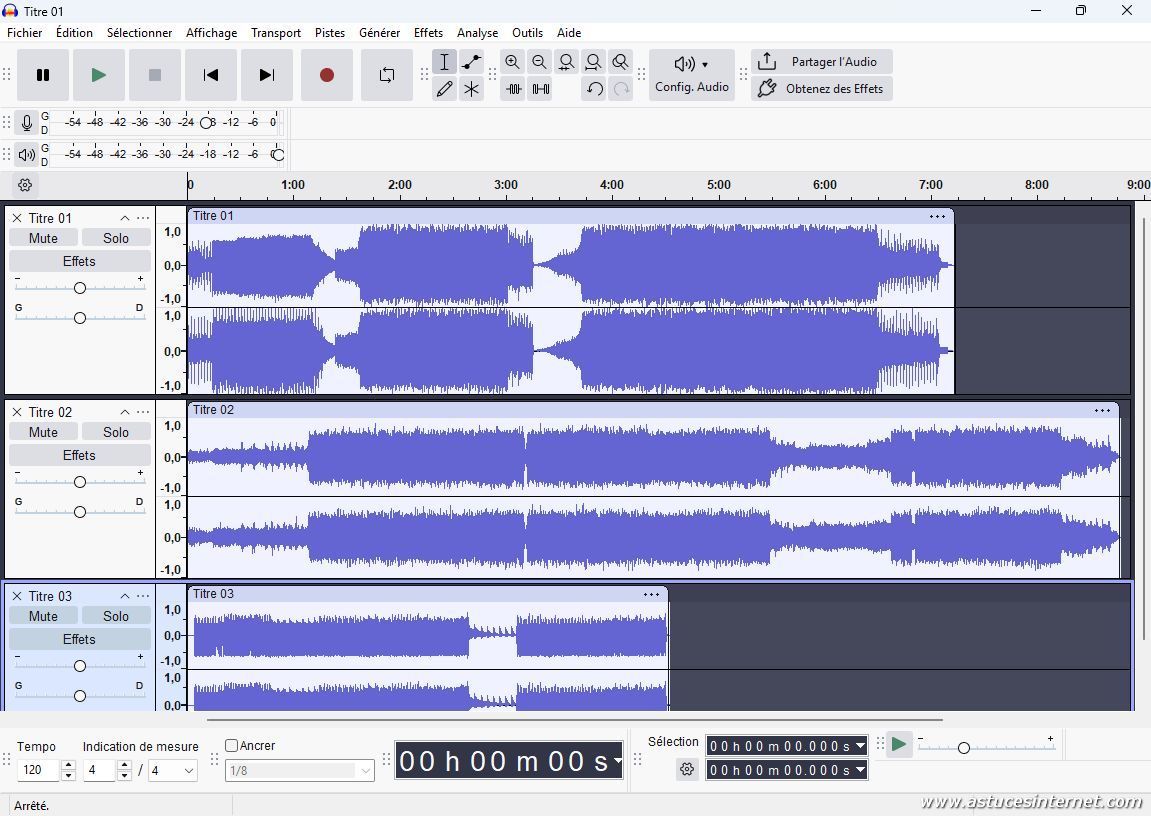Open the Config. Audio dropdown
Screen dimensions: 1151x816
(691, 75)
